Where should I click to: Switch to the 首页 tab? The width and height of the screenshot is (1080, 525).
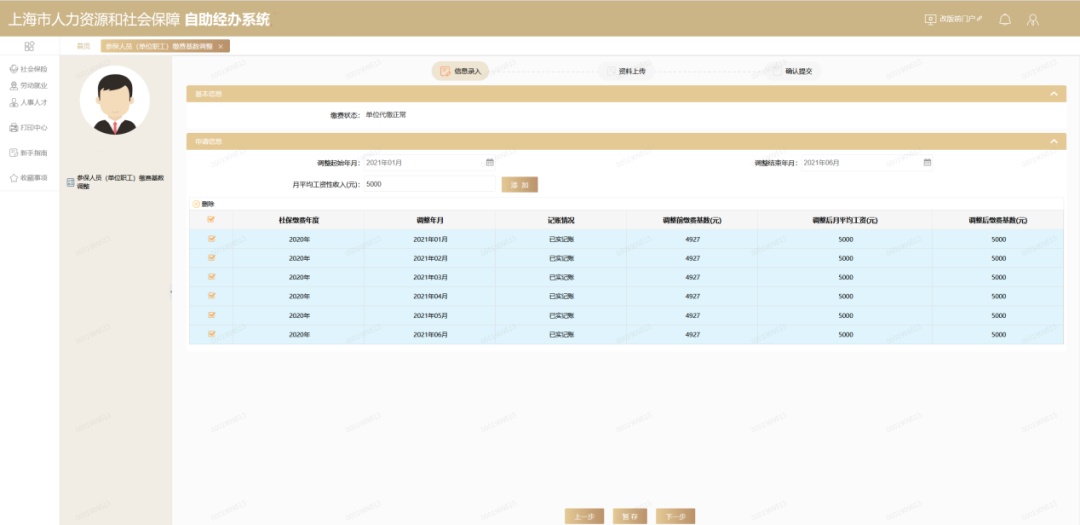pyautogui.click(x=83, y=46)
